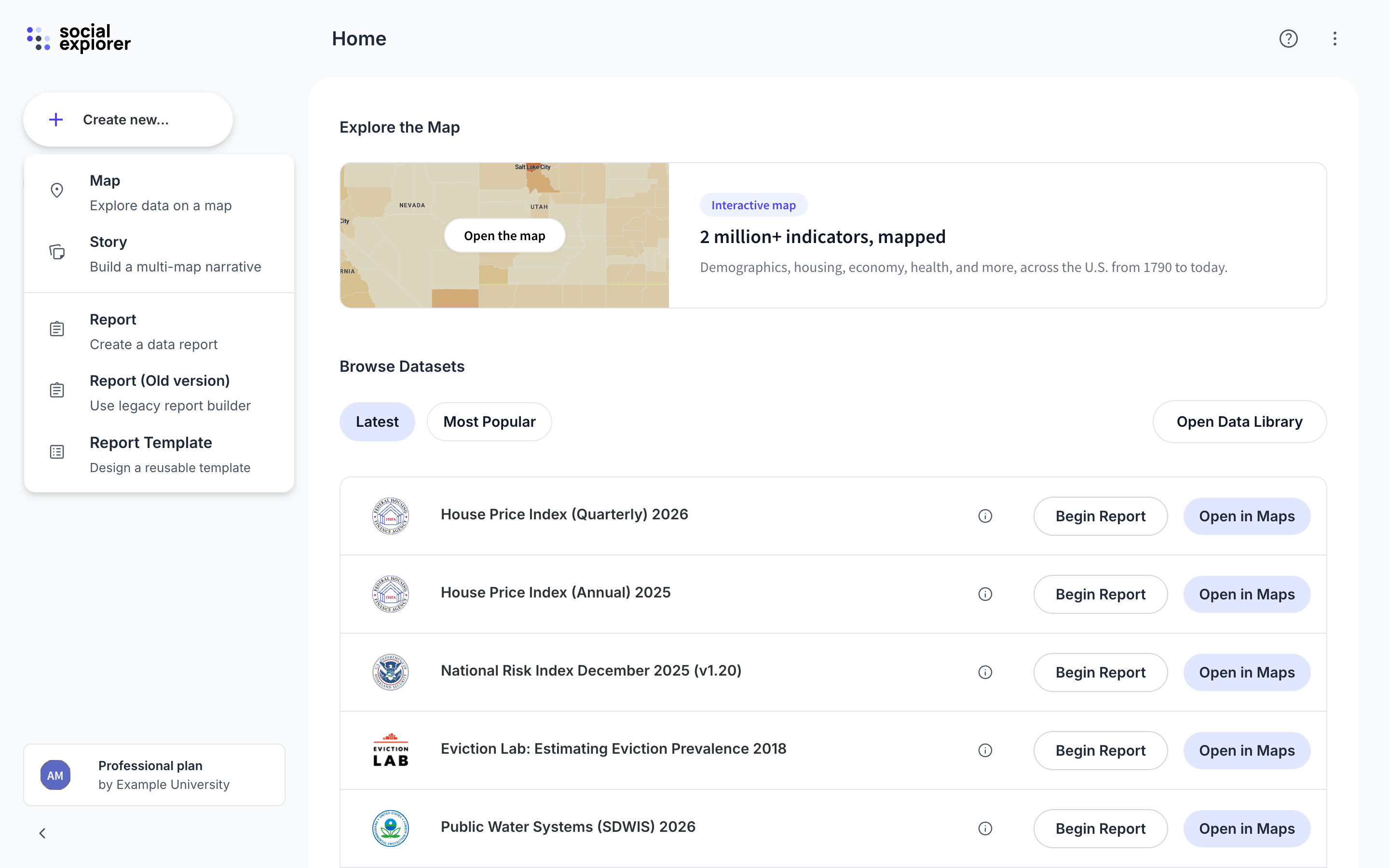Screen dimensions: 1389x868
Task: Choose Report (Old version) legacy builder
Action: pos(159,393)
